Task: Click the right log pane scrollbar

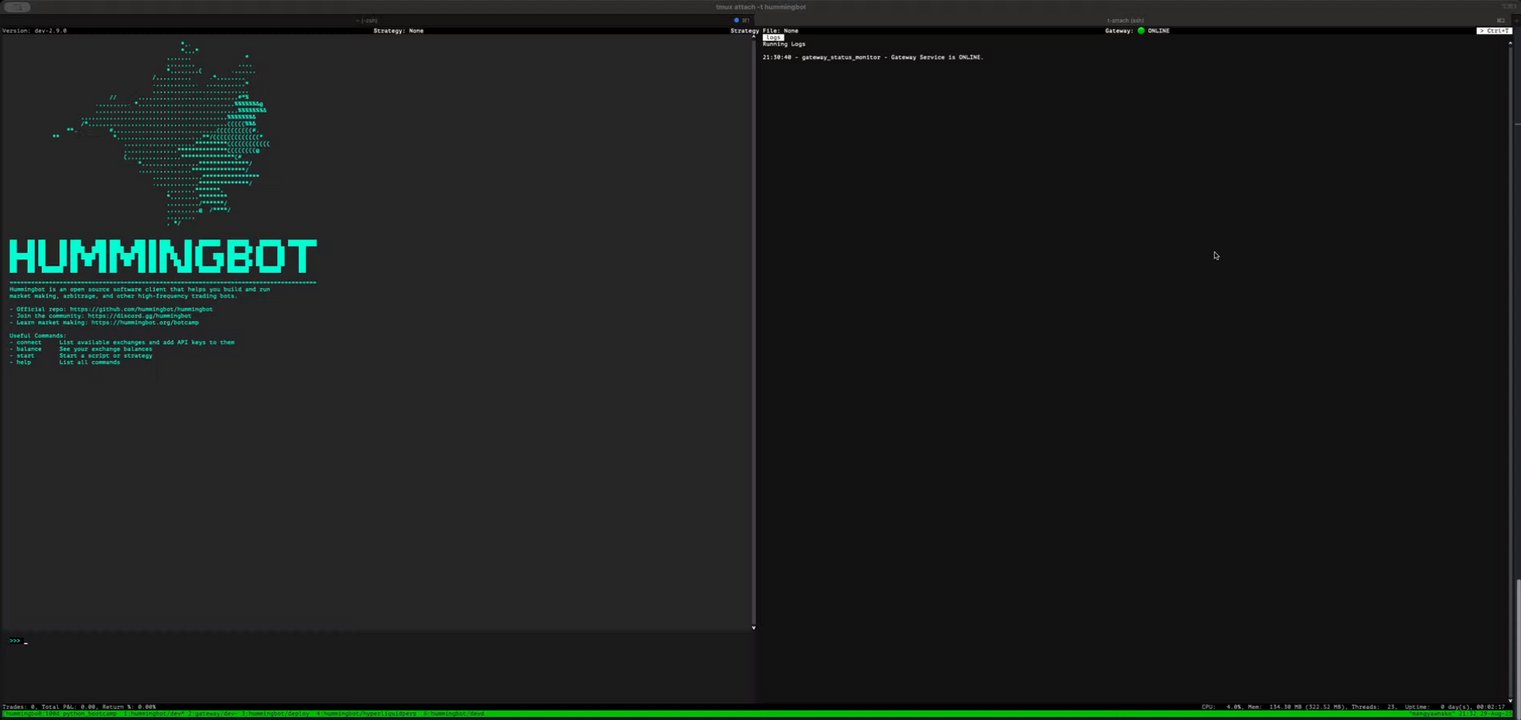Action: pyautogui.click(x=1510, y=370)
